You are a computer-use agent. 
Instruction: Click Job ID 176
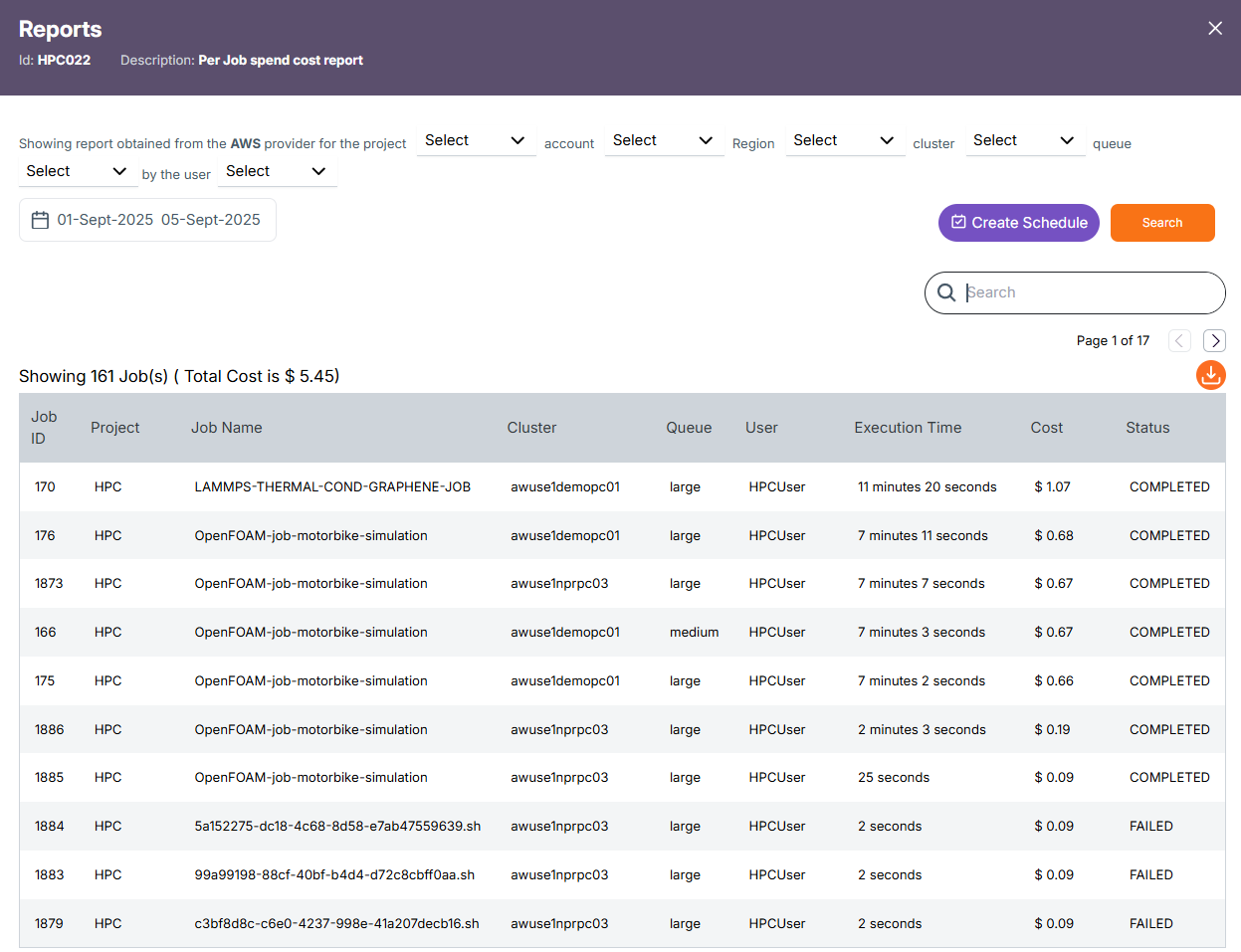pyautogui.click(x=45, y=536)
